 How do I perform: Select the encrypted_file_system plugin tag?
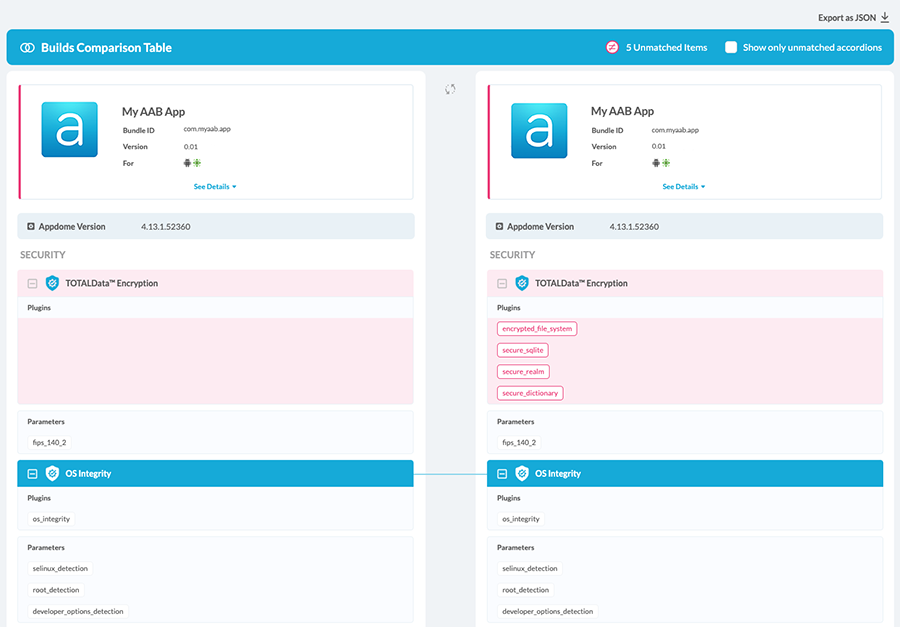pyautogui.click(x=537, y=329)
